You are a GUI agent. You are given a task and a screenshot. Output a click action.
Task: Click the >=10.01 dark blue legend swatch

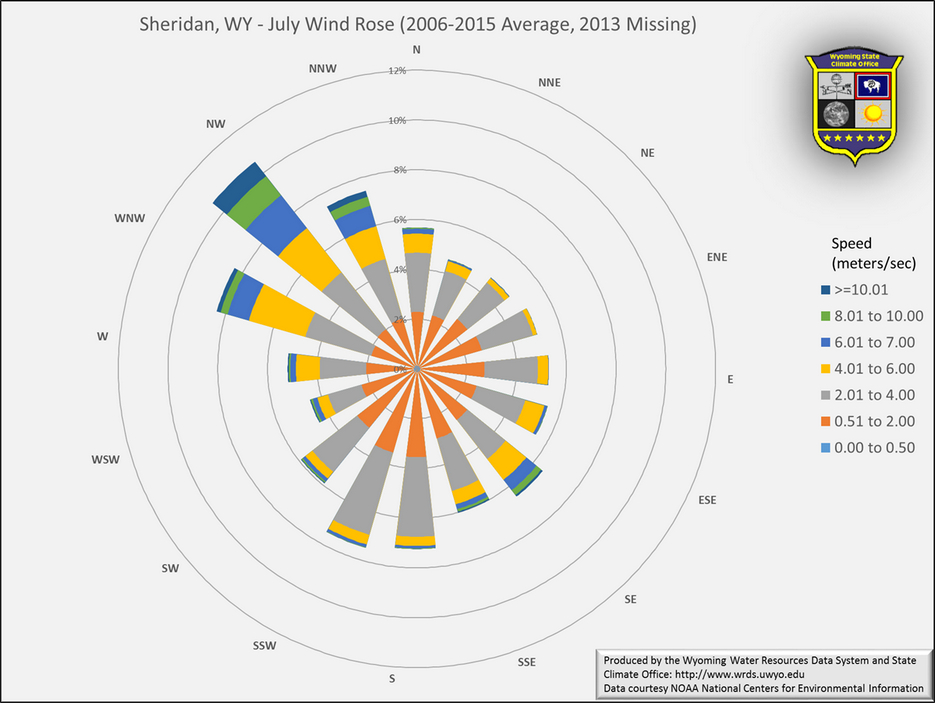click(825, 290)
